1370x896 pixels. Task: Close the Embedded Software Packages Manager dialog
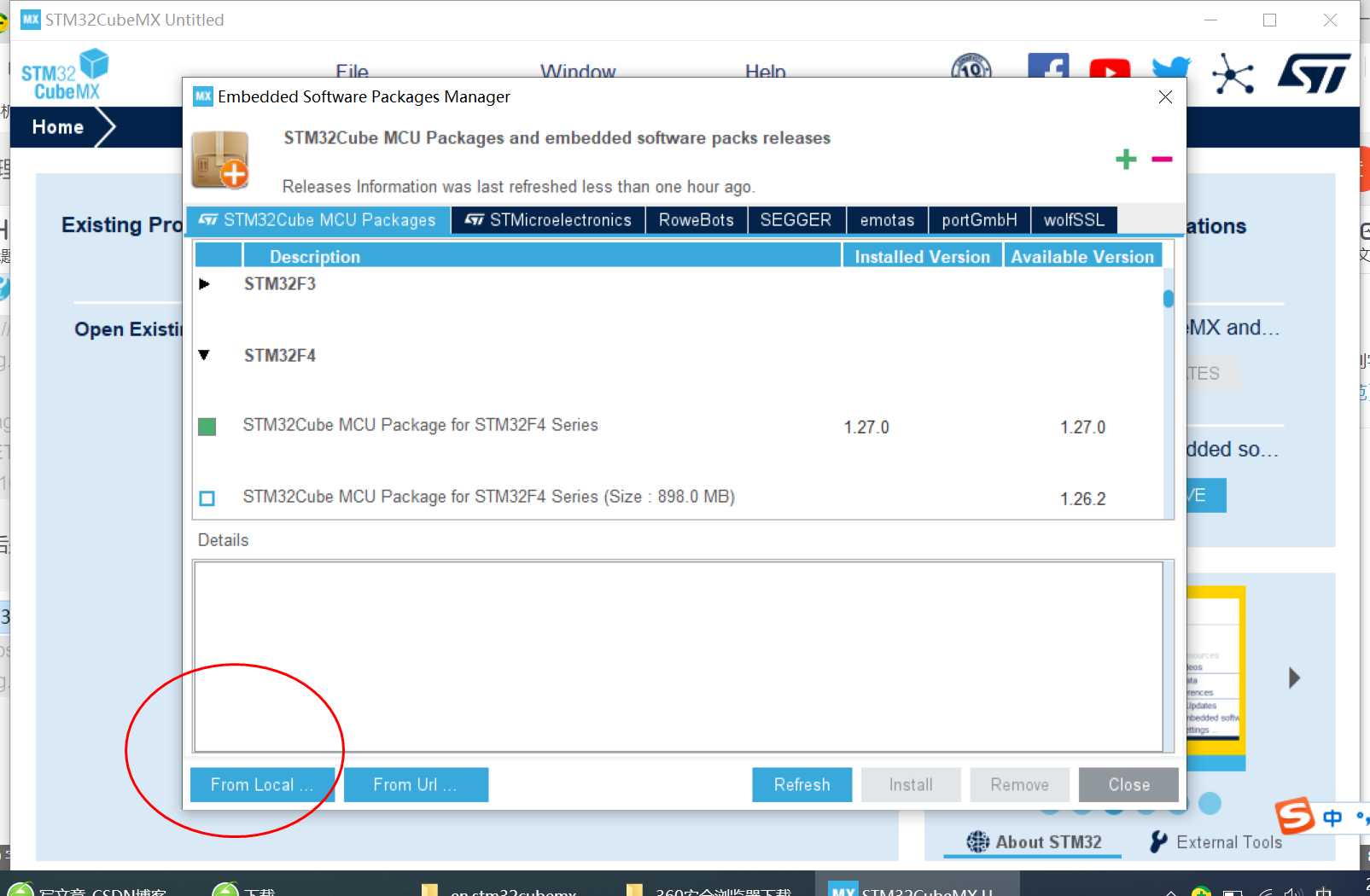point(1165,97)
